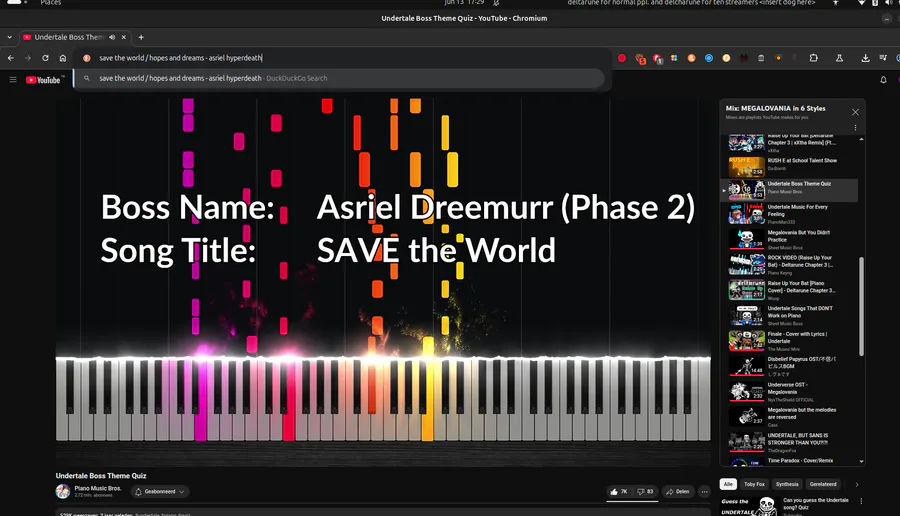900x516 pixels.
Task: Click the DuckDuckGo shield icon in address bar
Action: (87, 58)
